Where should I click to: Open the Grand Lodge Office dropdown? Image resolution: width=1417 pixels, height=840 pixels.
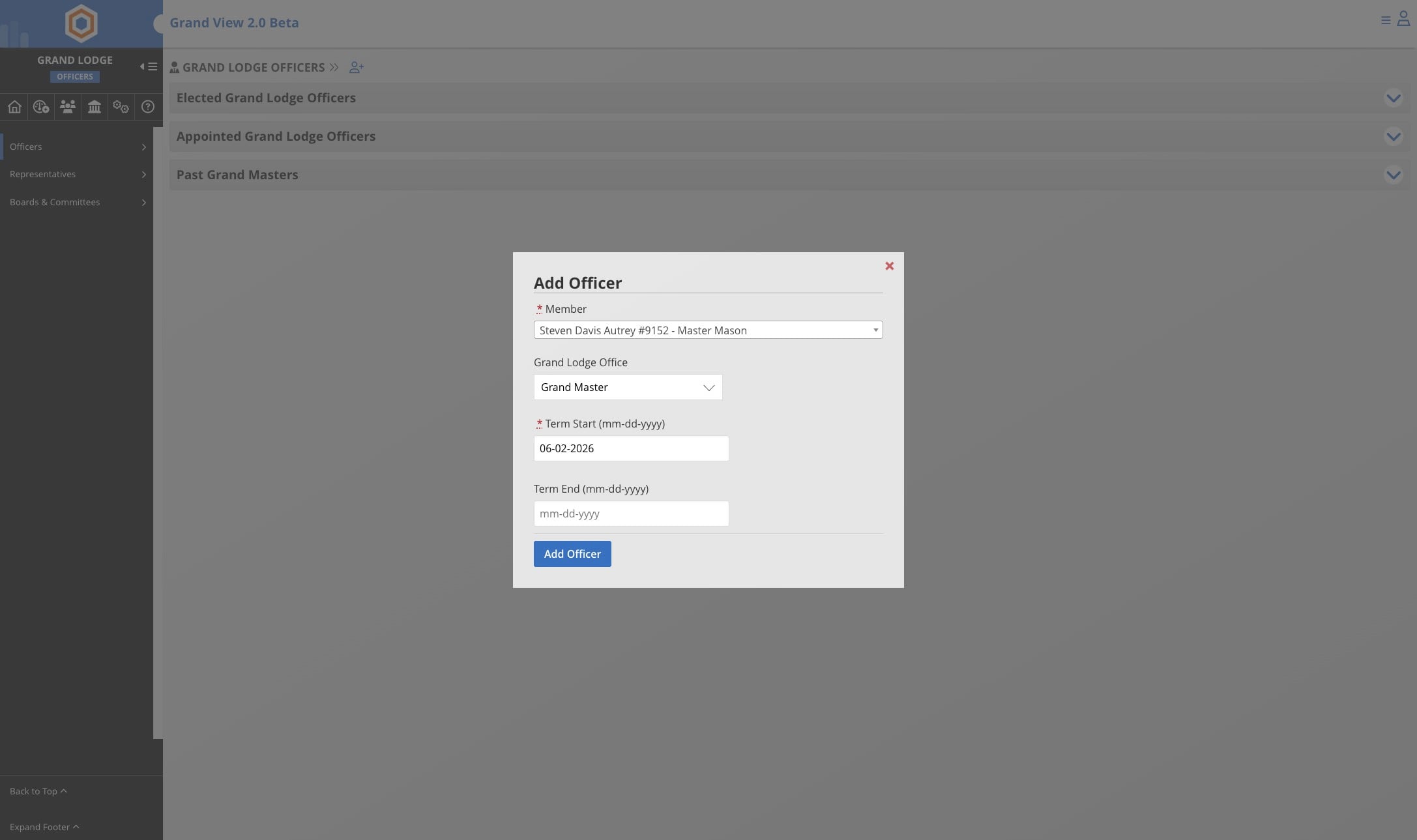[628, 387]
